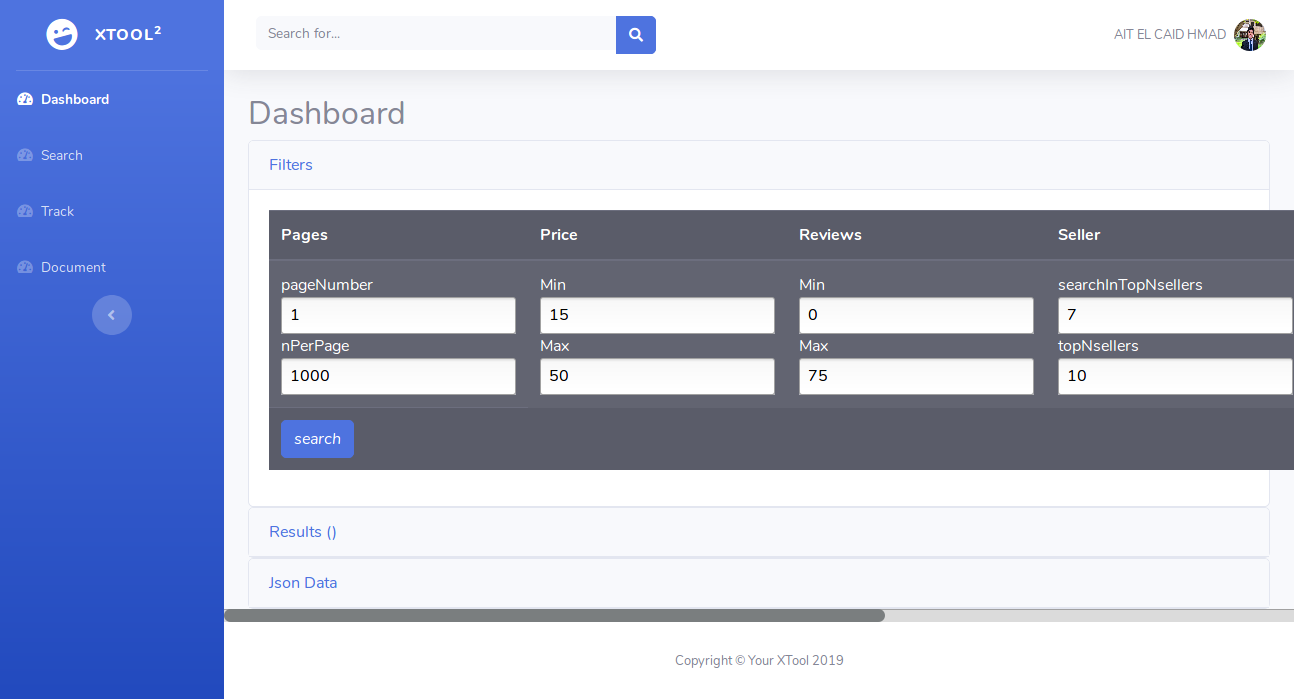Open the Track menu item
The width and height of the screenshot is (1294, 699).
tap(57, 212)
